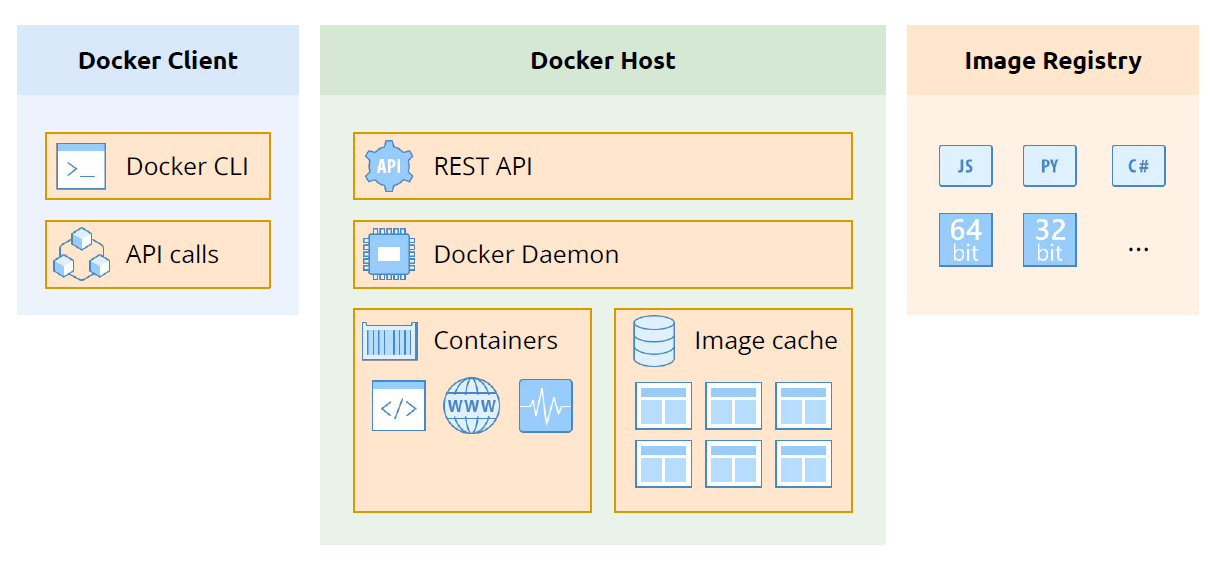Click the 32 bit image tile
Viewport: 1221px width, 566px height.
tap(1049, 240)
